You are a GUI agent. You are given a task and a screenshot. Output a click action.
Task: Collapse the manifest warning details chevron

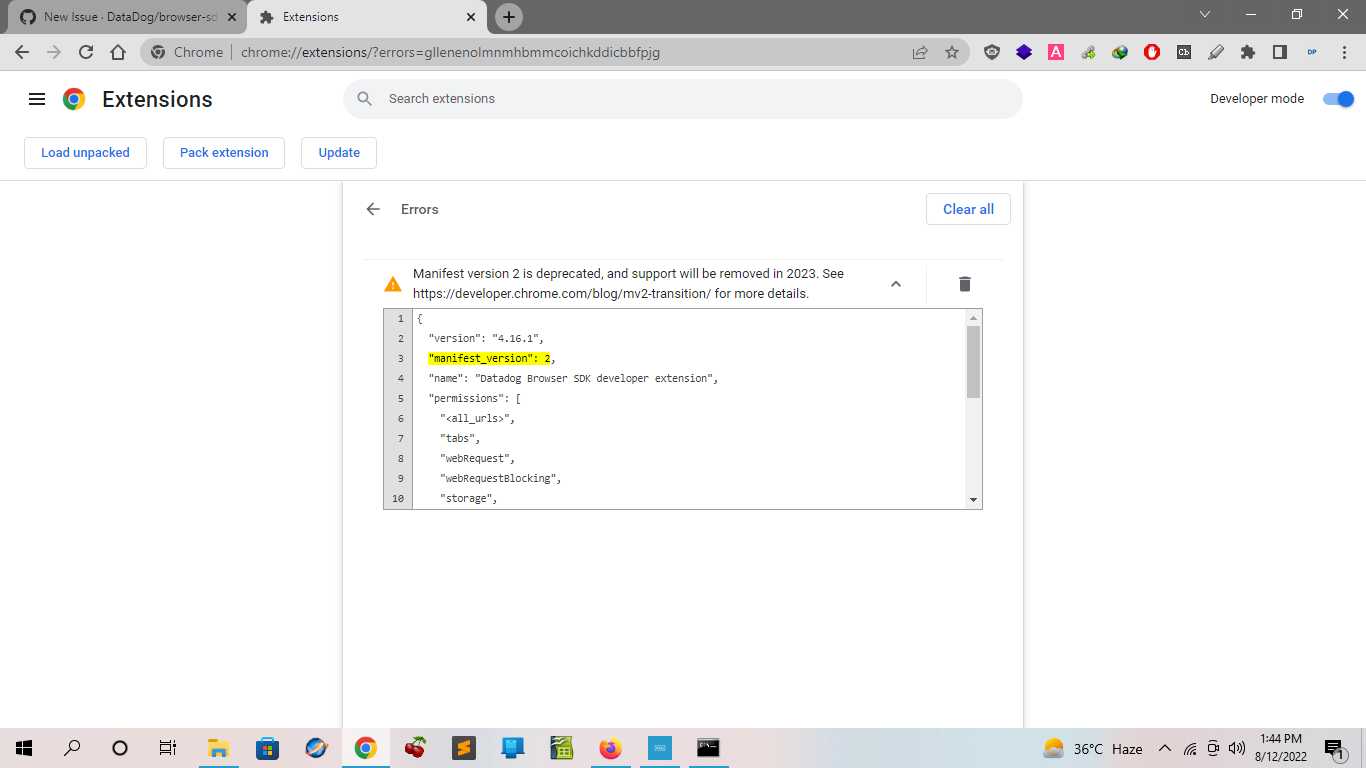[x=895, y=284]
